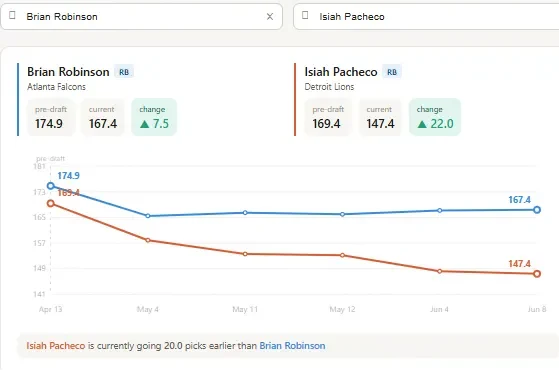
Task: Select Isiah Pacheco current 147.4 stat box
Action: pyautogui.click(x=380, y=117)
